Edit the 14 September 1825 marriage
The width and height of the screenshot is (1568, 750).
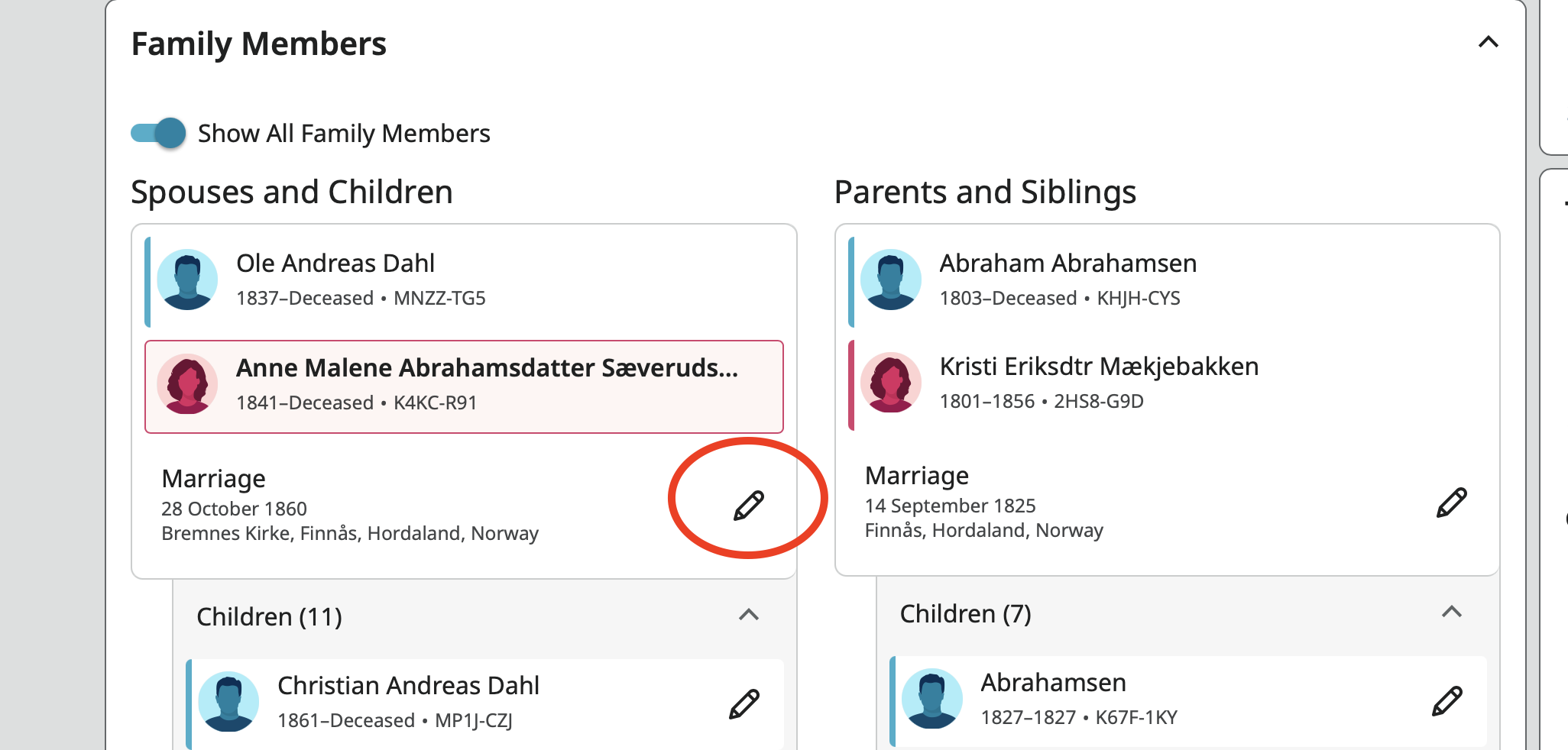pyautogui.click(x=1451, y=503)
